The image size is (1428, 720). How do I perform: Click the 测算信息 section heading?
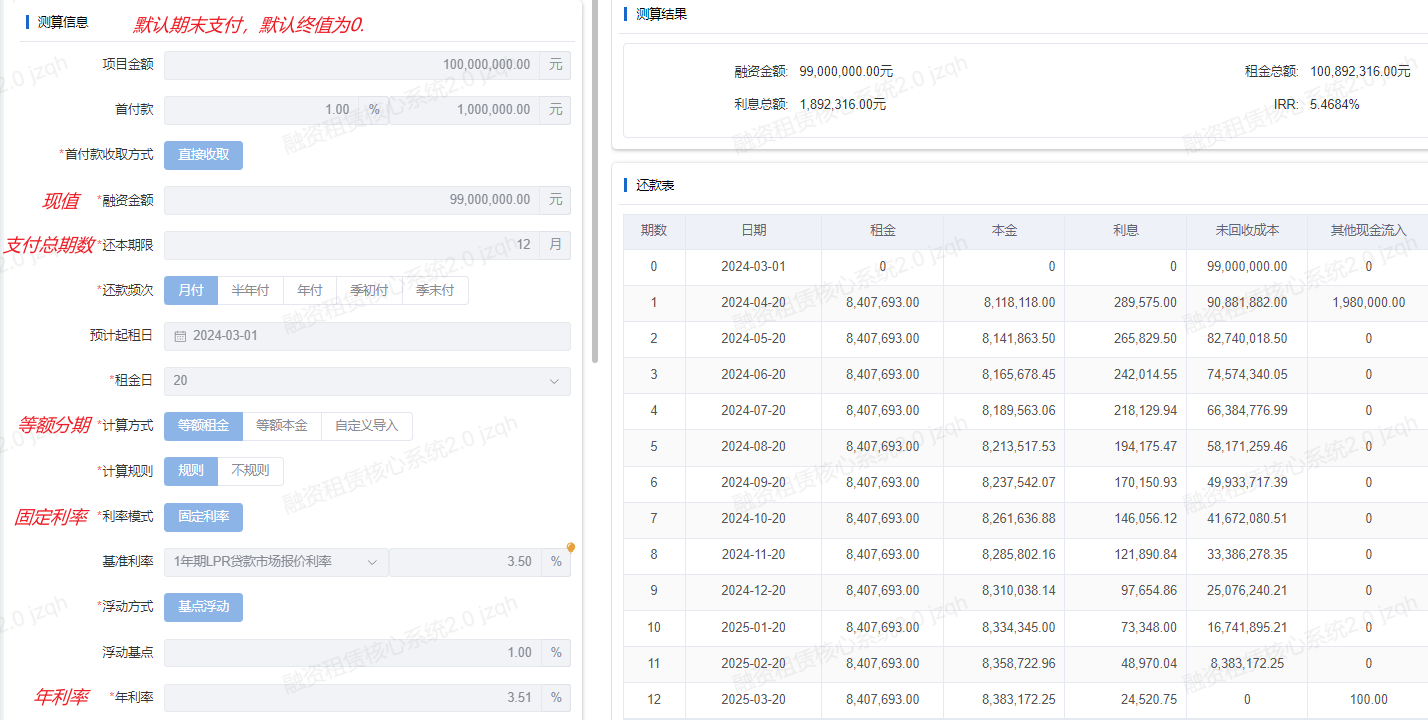click(62, 22)
